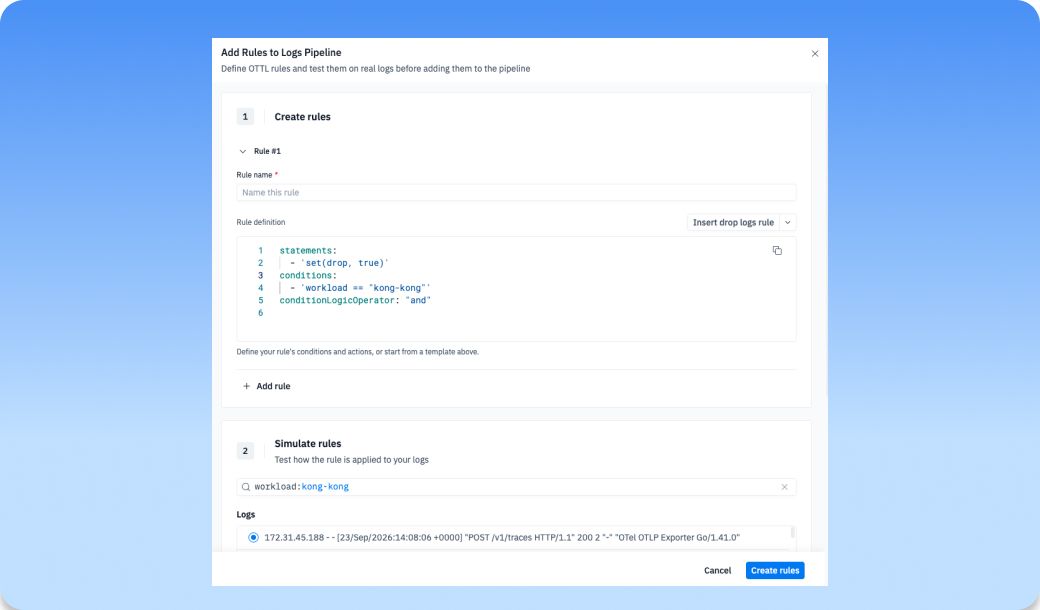Click the logs list scrollbar
The width and height of the screenshot is (1040, 610).
792,532
